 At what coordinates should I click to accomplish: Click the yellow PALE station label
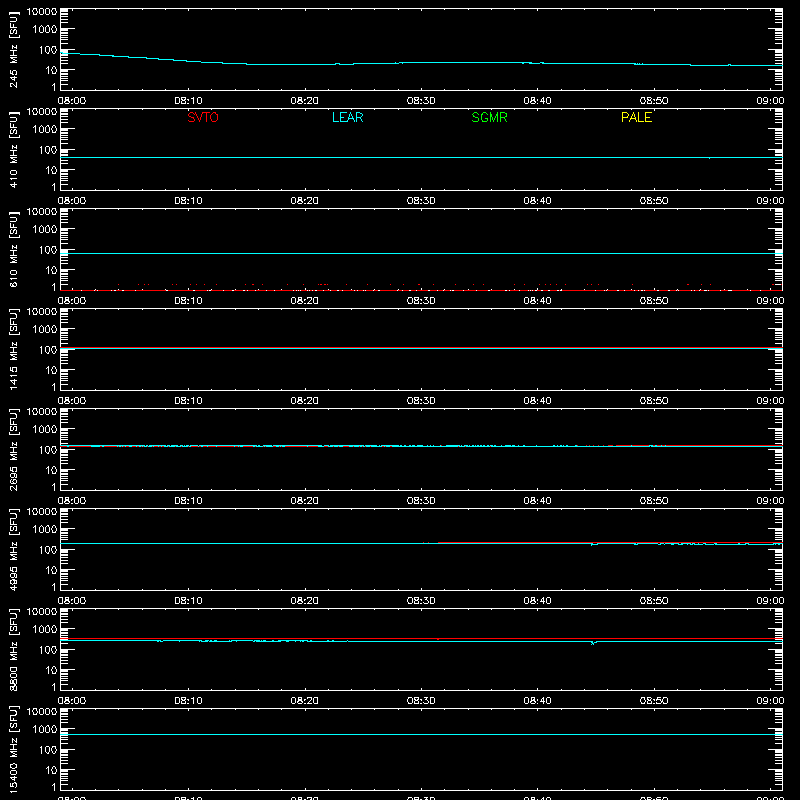point(636,117)
